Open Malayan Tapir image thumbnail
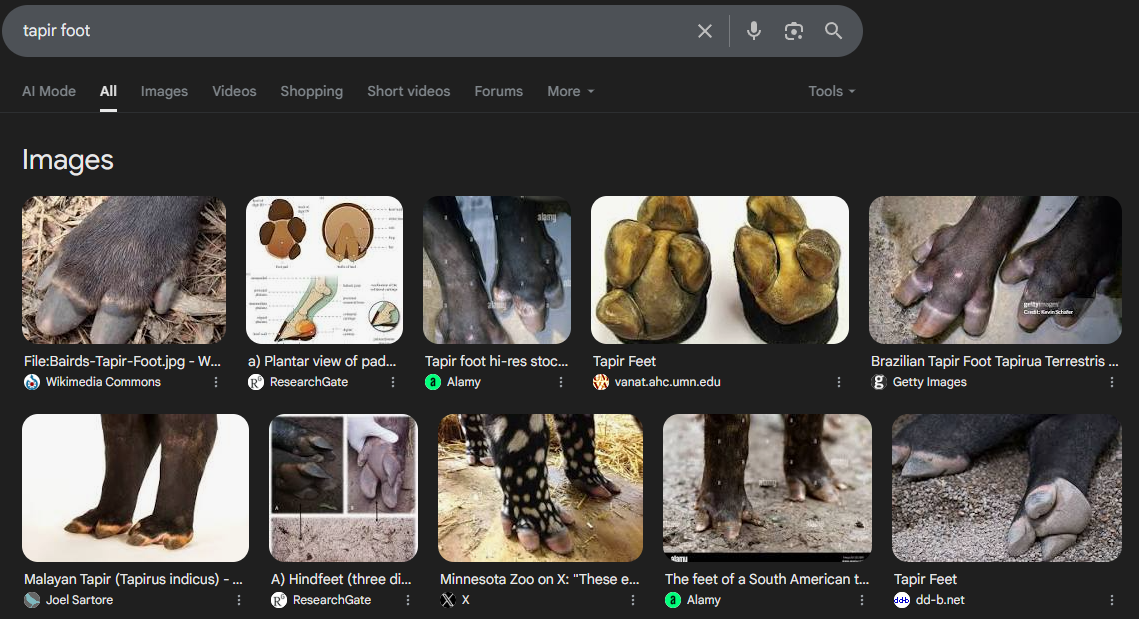Viewport: 1139px width, 619px height. (x=135, y=487)
